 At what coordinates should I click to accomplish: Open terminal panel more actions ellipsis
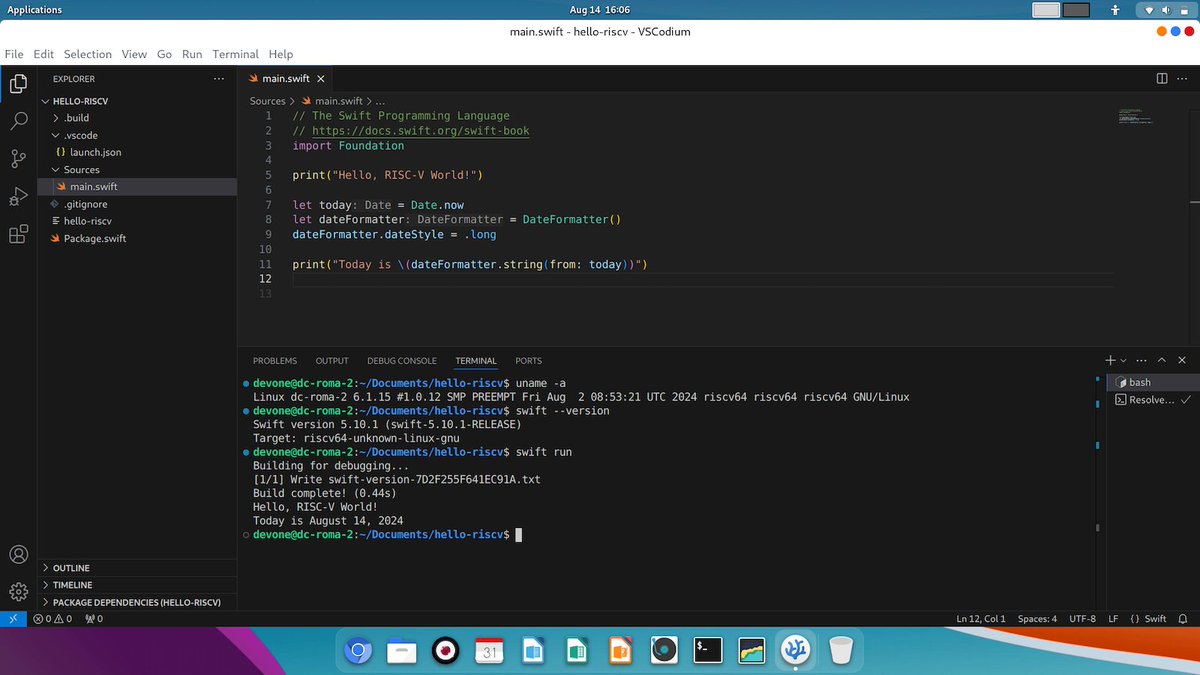(1142, 360)
